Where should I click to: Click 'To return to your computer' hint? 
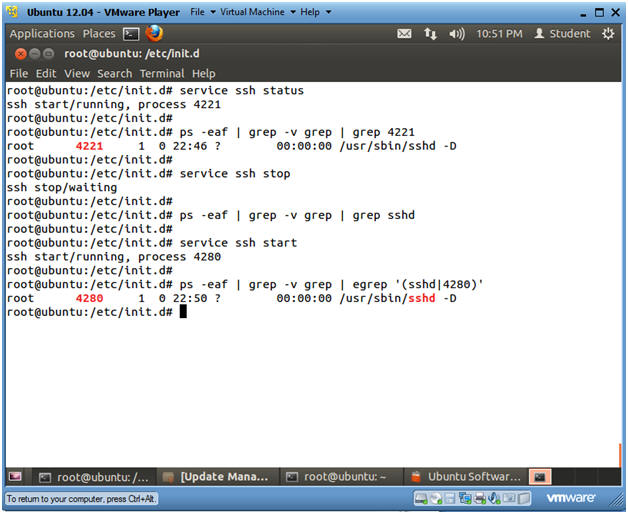81,499
